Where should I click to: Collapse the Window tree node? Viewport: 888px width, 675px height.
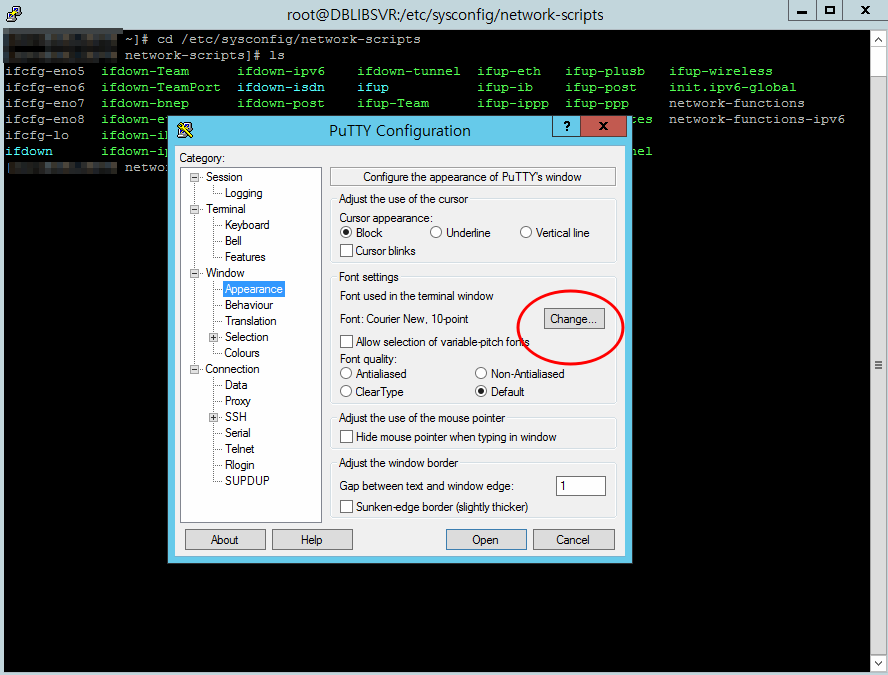pos(194,274)
